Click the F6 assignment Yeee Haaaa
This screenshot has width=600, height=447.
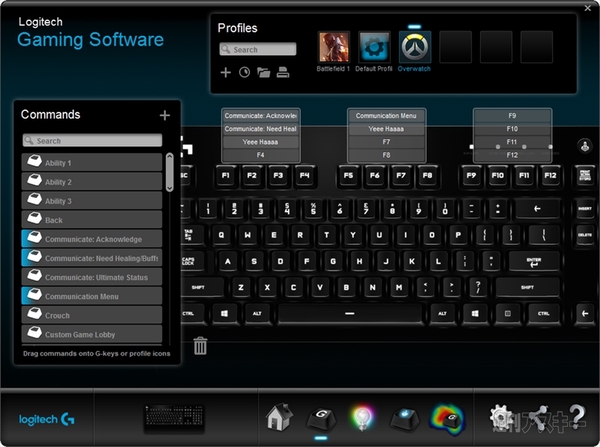pyautogui.click(x=386, y=129)
